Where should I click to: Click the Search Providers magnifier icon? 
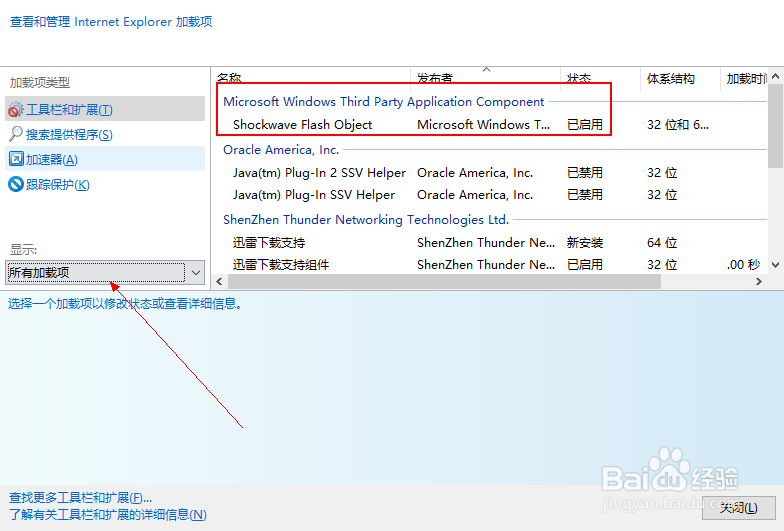pyautogui.click(x=16, y=134)
